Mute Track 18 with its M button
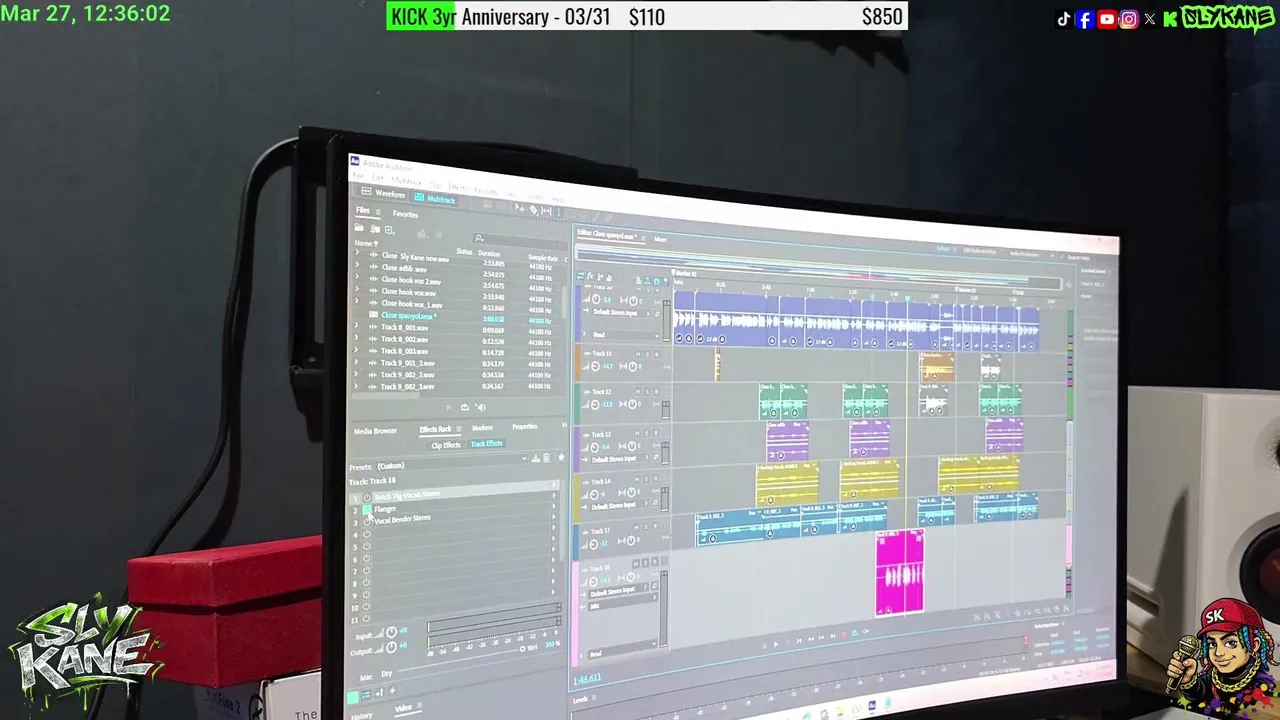This screenshot has height=720, width=1280. click(636, 564)
